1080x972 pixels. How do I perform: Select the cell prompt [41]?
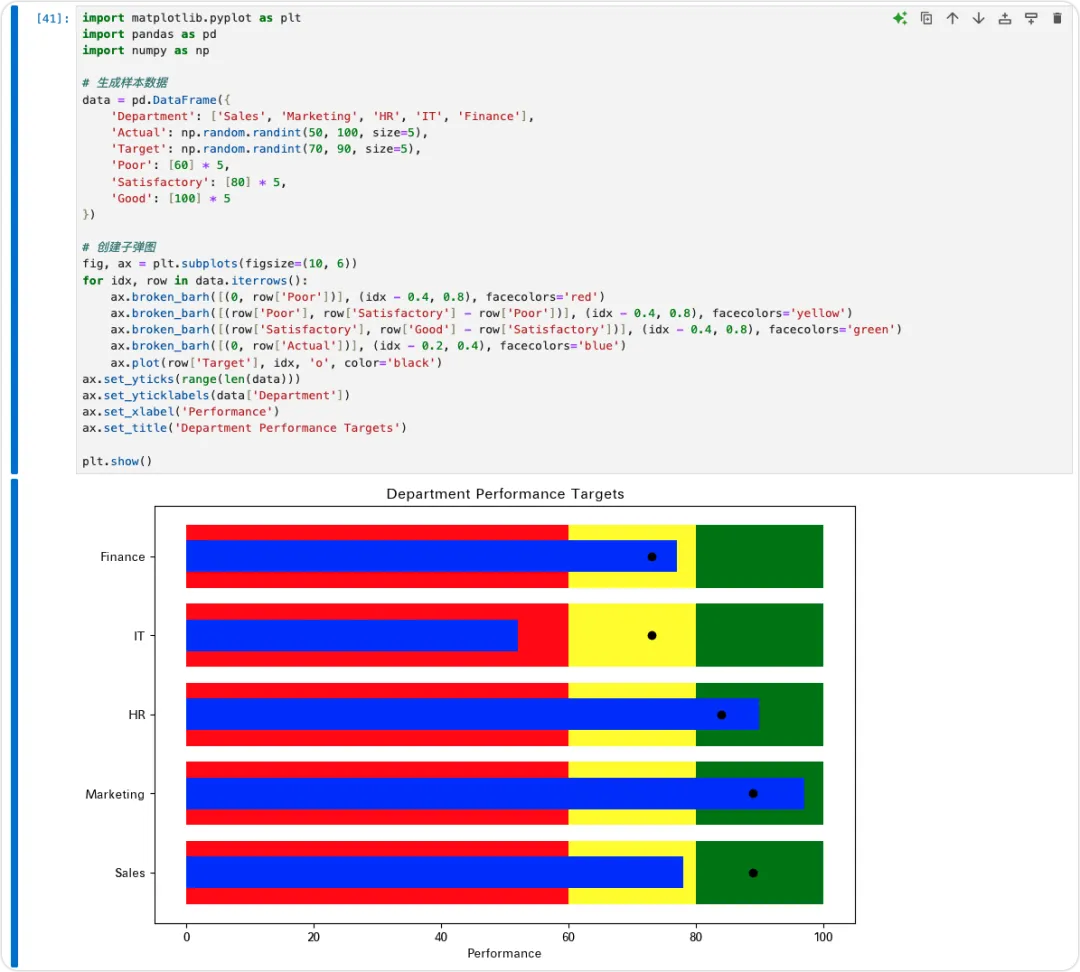pyautogui.click(x=53, y=19)
